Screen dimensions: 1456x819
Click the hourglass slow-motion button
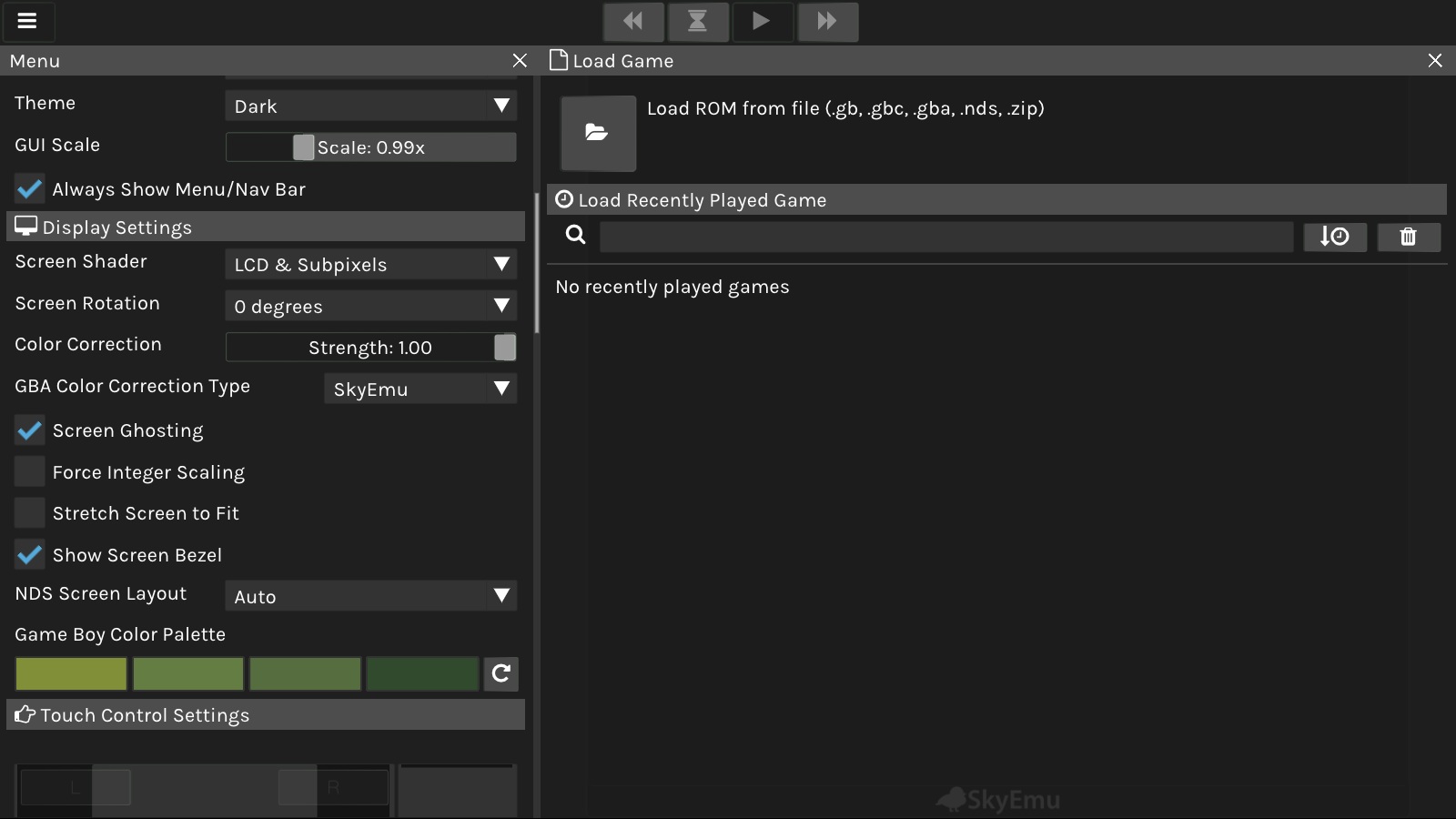(698, 21)
